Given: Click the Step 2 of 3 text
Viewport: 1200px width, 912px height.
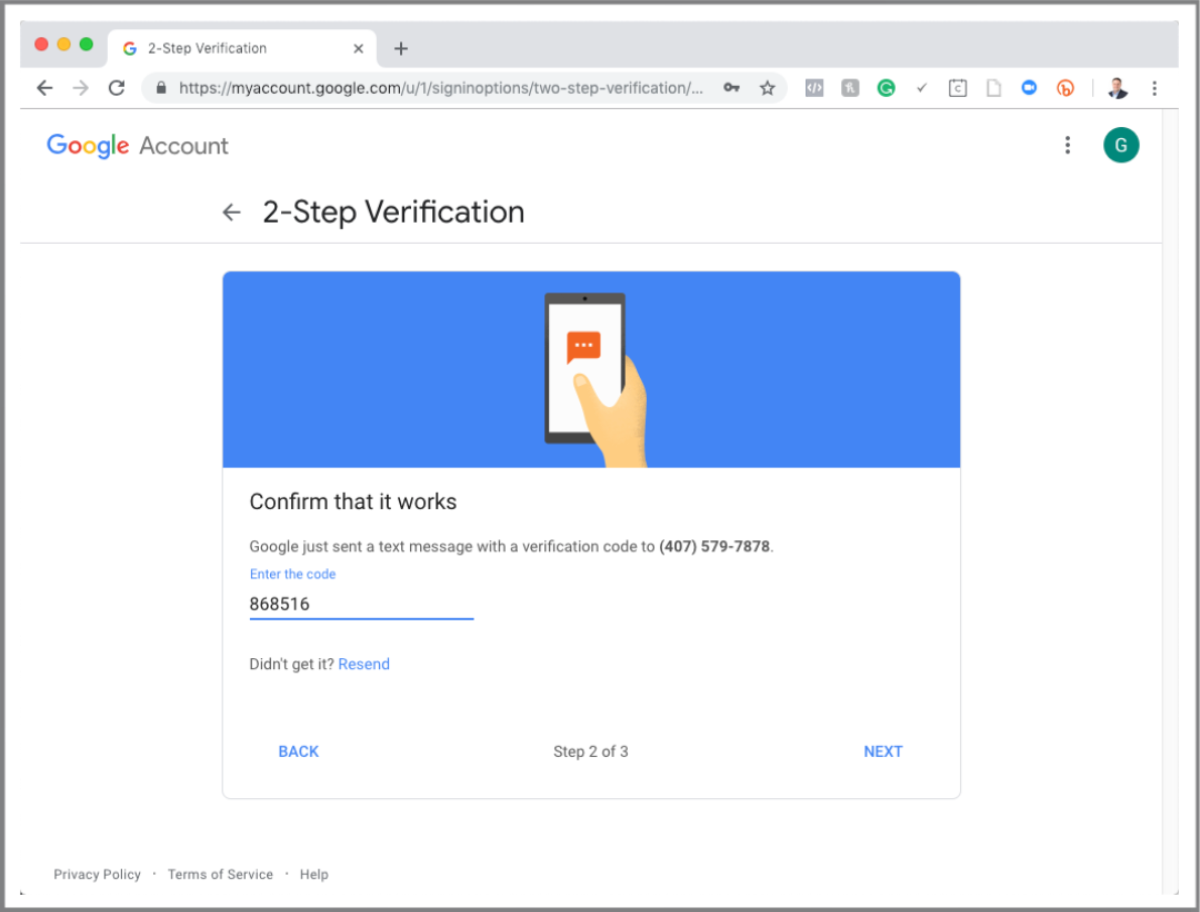Looking at the screenshot, I should click(591, 752).
